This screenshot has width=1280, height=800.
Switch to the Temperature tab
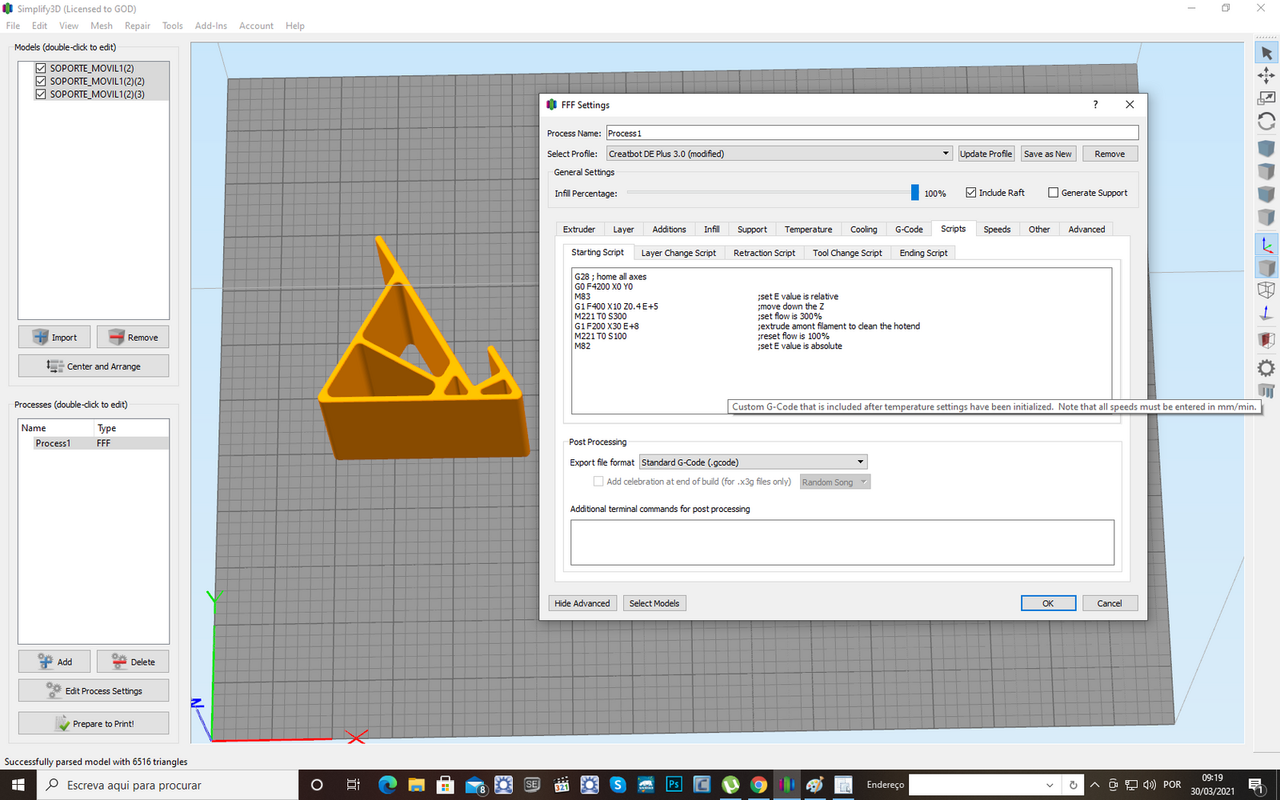(x=808, y=229)
